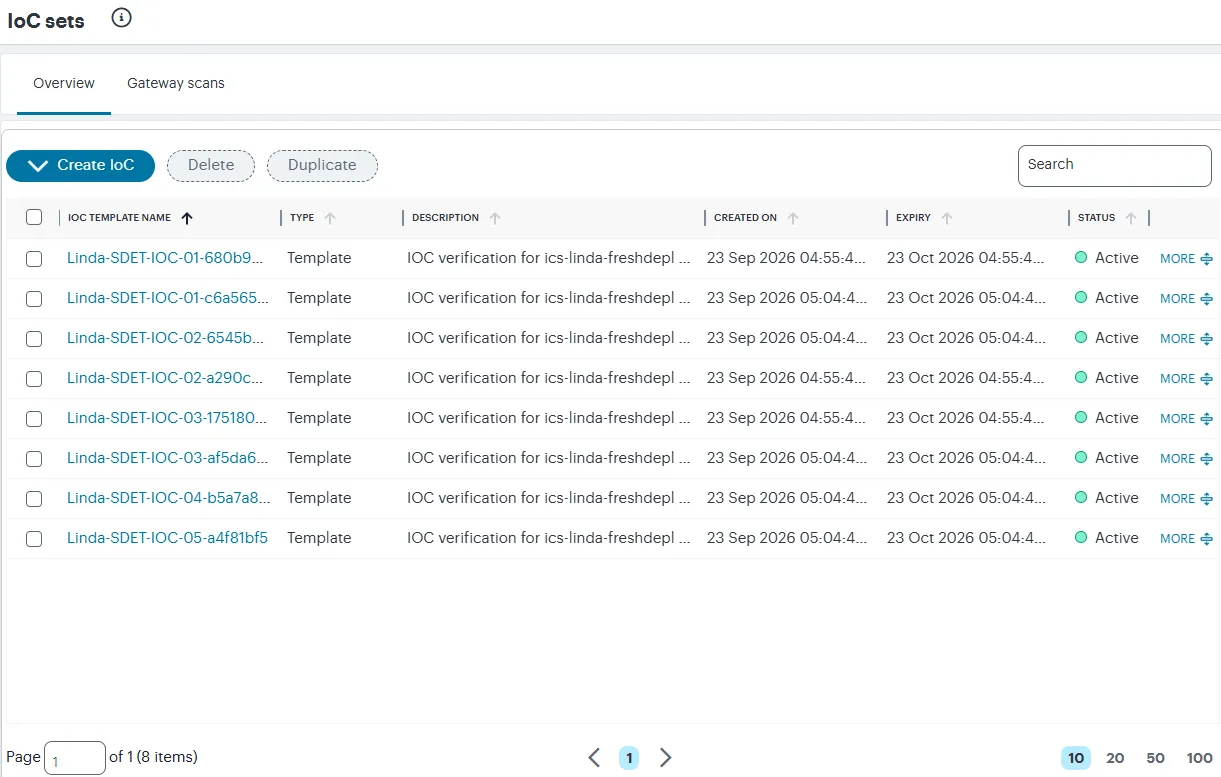The image size is (1221, 777).
Task: Go to next page with right chevron
Action: pyautogui.click(x=666, y=758)
